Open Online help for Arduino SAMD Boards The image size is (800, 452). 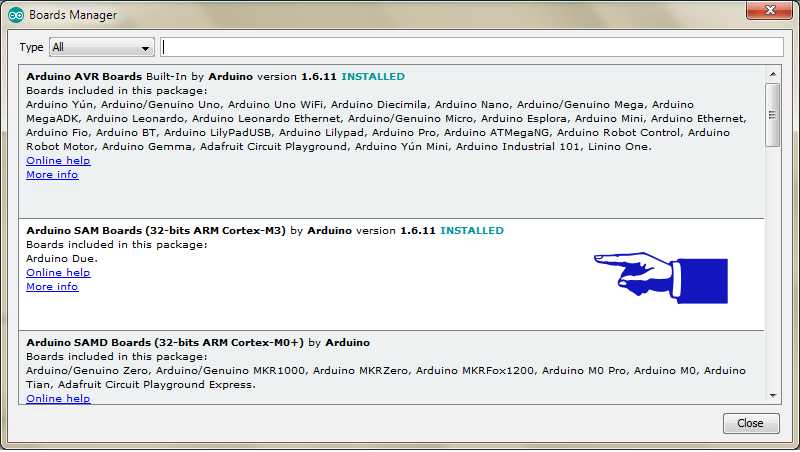pos(58,398)
